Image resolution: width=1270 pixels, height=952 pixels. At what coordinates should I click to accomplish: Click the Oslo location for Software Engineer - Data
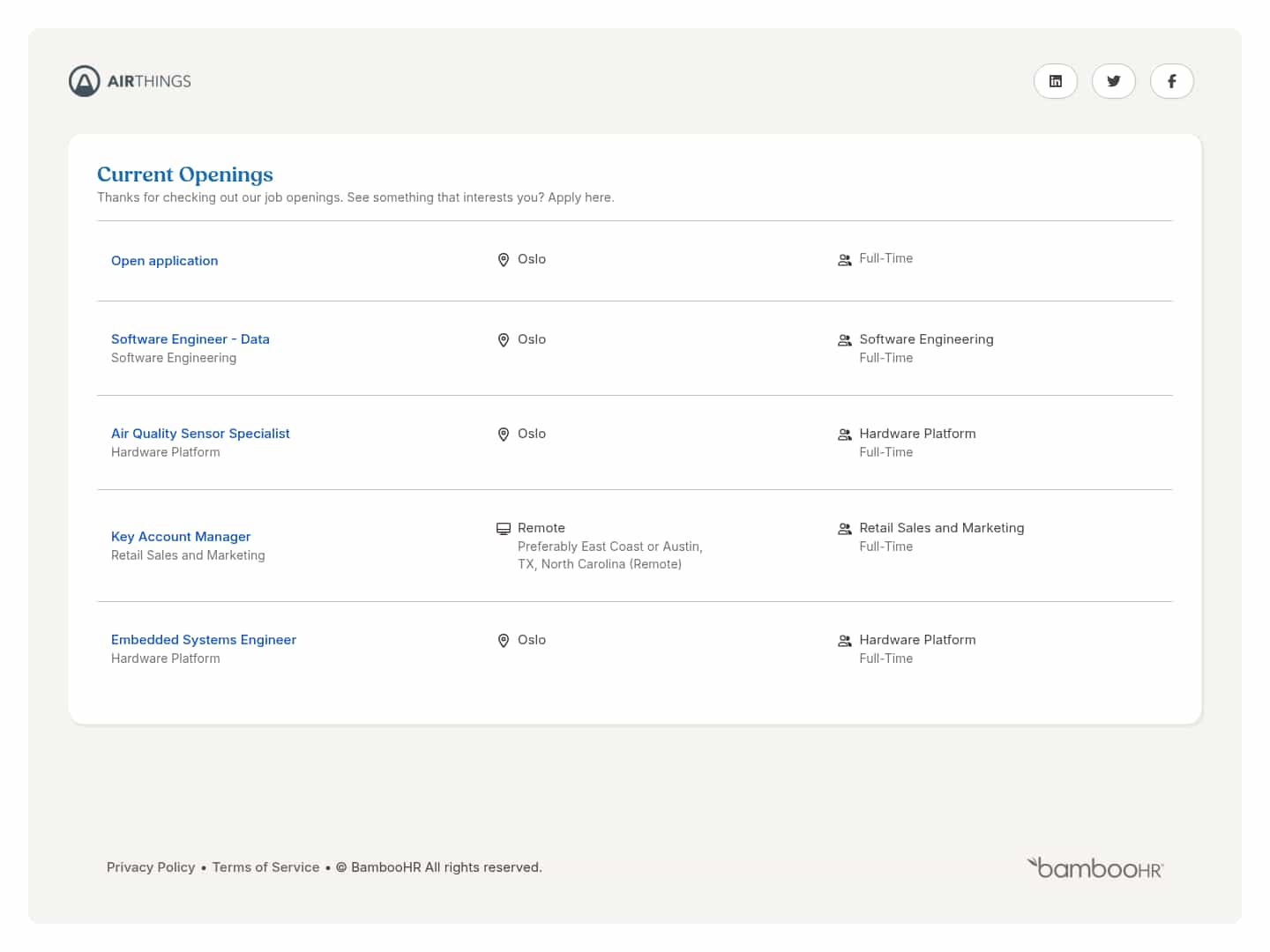pyautogui.click(x=532, y=339)
